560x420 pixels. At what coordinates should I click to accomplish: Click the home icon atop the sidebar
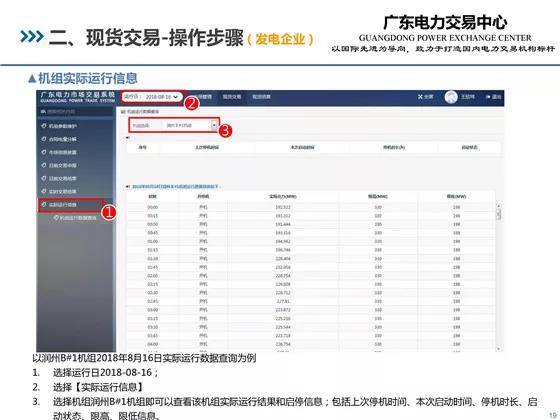pos(43,112)
